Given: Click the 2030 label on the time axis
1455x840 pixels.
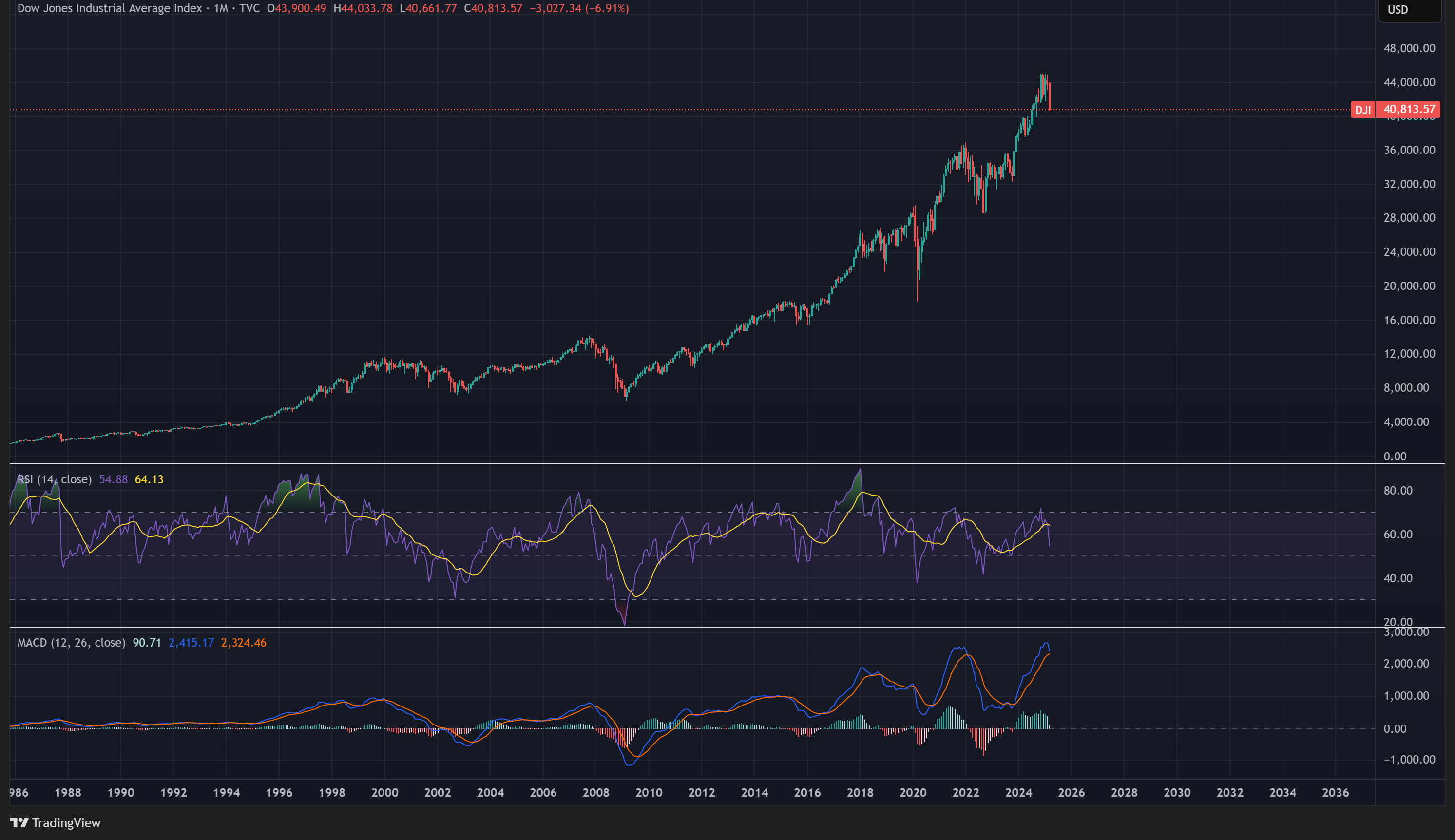Looking at the screenshot, I should tap(1177, 793).
